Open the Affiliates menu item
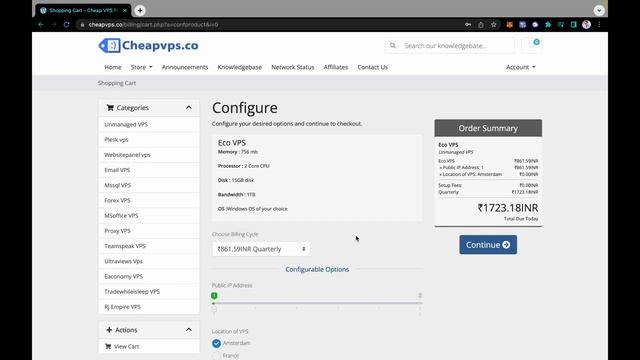Image resolution: width=640 pixels, height=360 pixels. pyautogui.click(x=336, y=67)
